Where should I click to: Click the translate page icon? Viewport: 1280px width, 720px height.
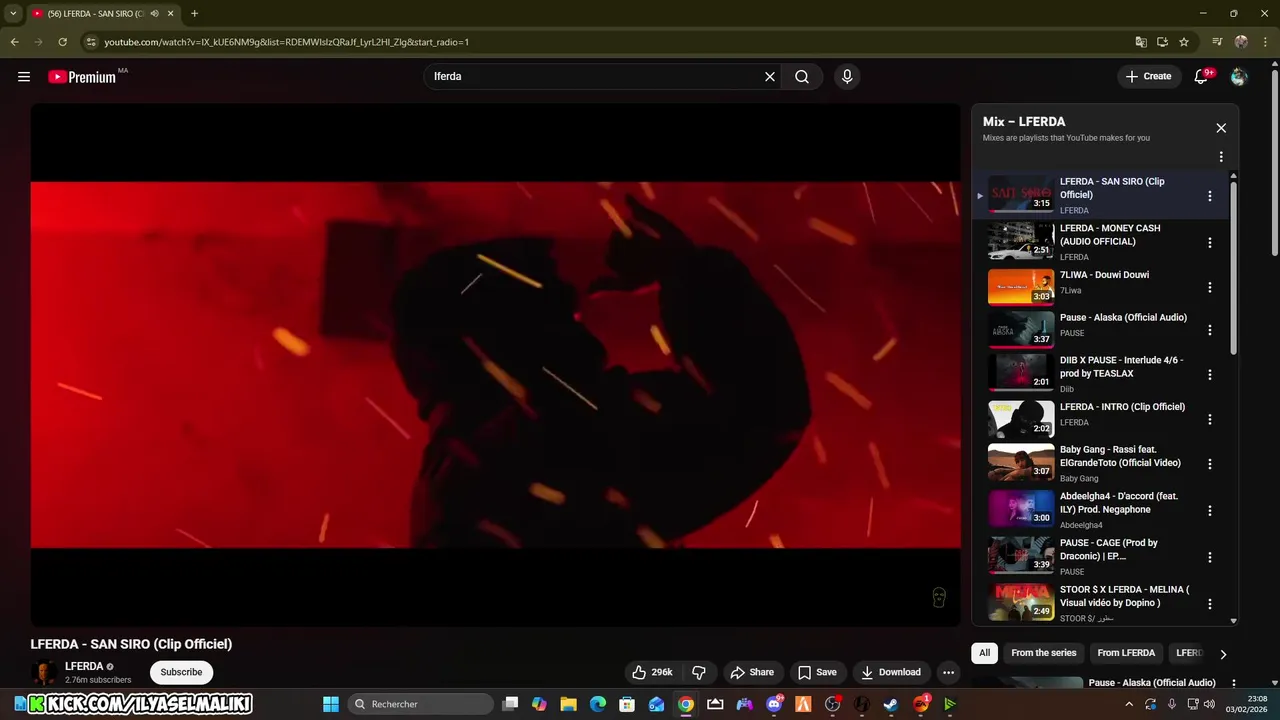pyautogui.click(x=1141, y=42)
